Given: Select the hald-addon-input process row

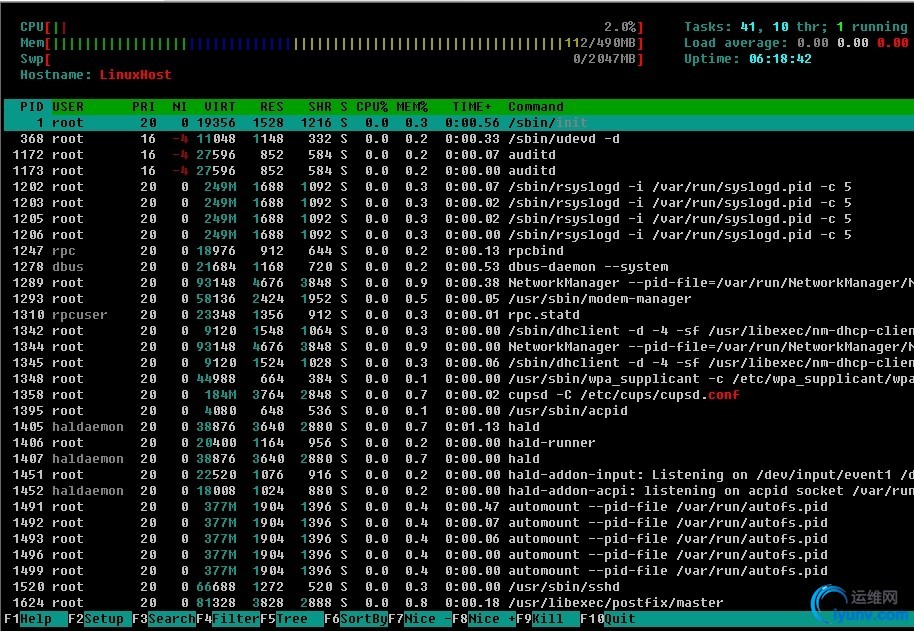Looking at the screenshot, I should click(x=459, y=475).
